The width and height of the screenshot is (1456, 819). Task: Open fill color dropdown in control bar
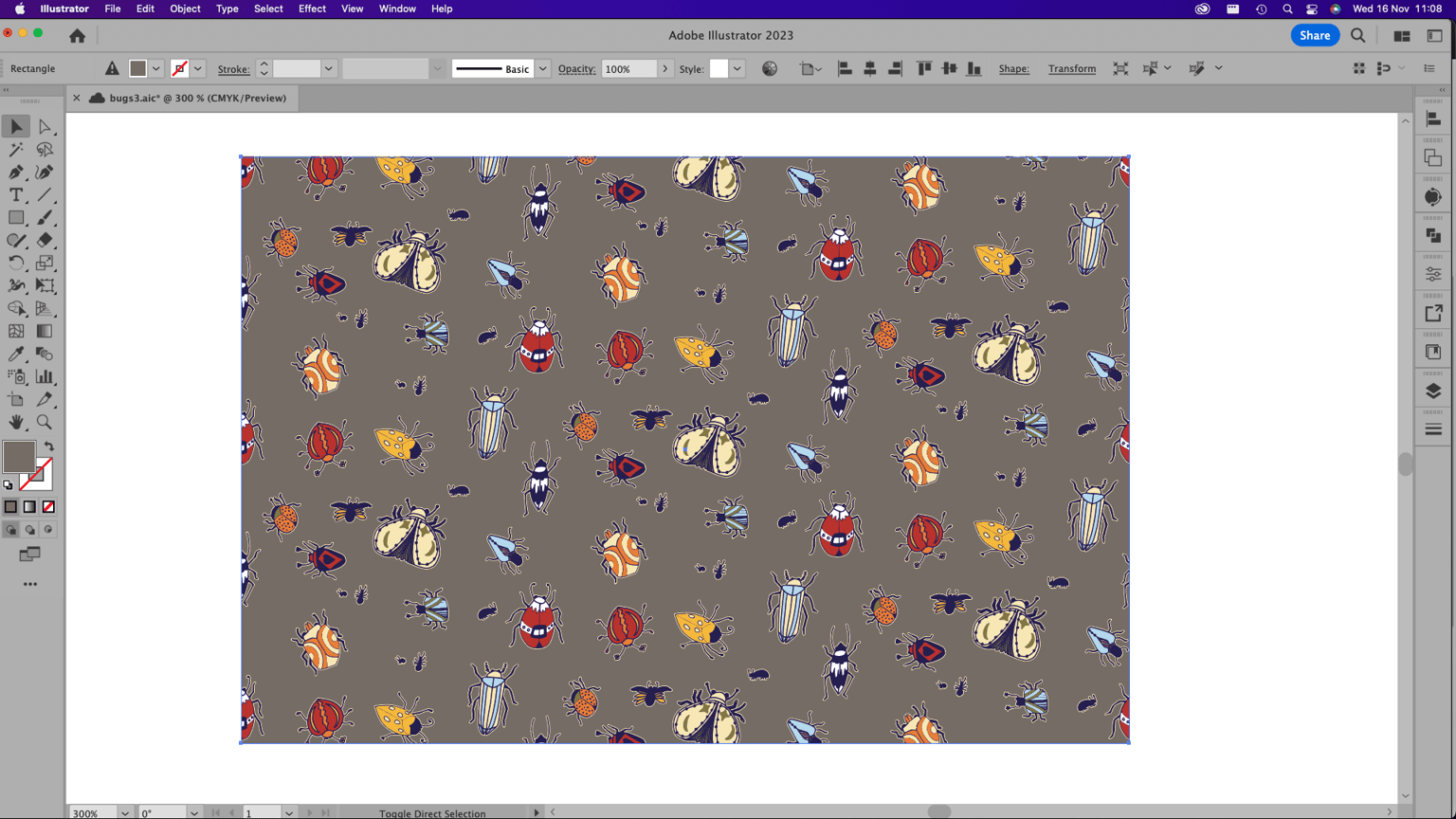[x=156, y=68]
